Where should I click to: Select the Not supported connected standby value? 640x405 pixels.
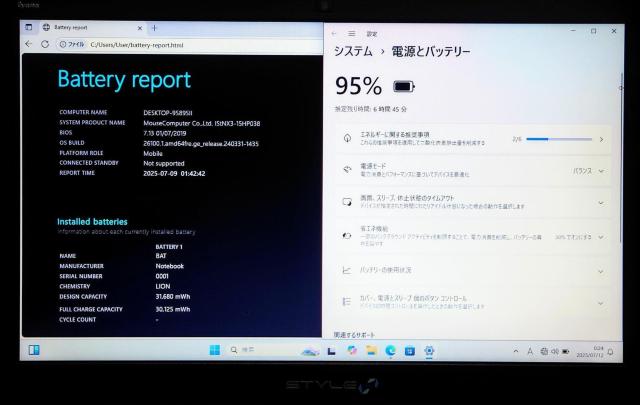(x=164, y=163)
